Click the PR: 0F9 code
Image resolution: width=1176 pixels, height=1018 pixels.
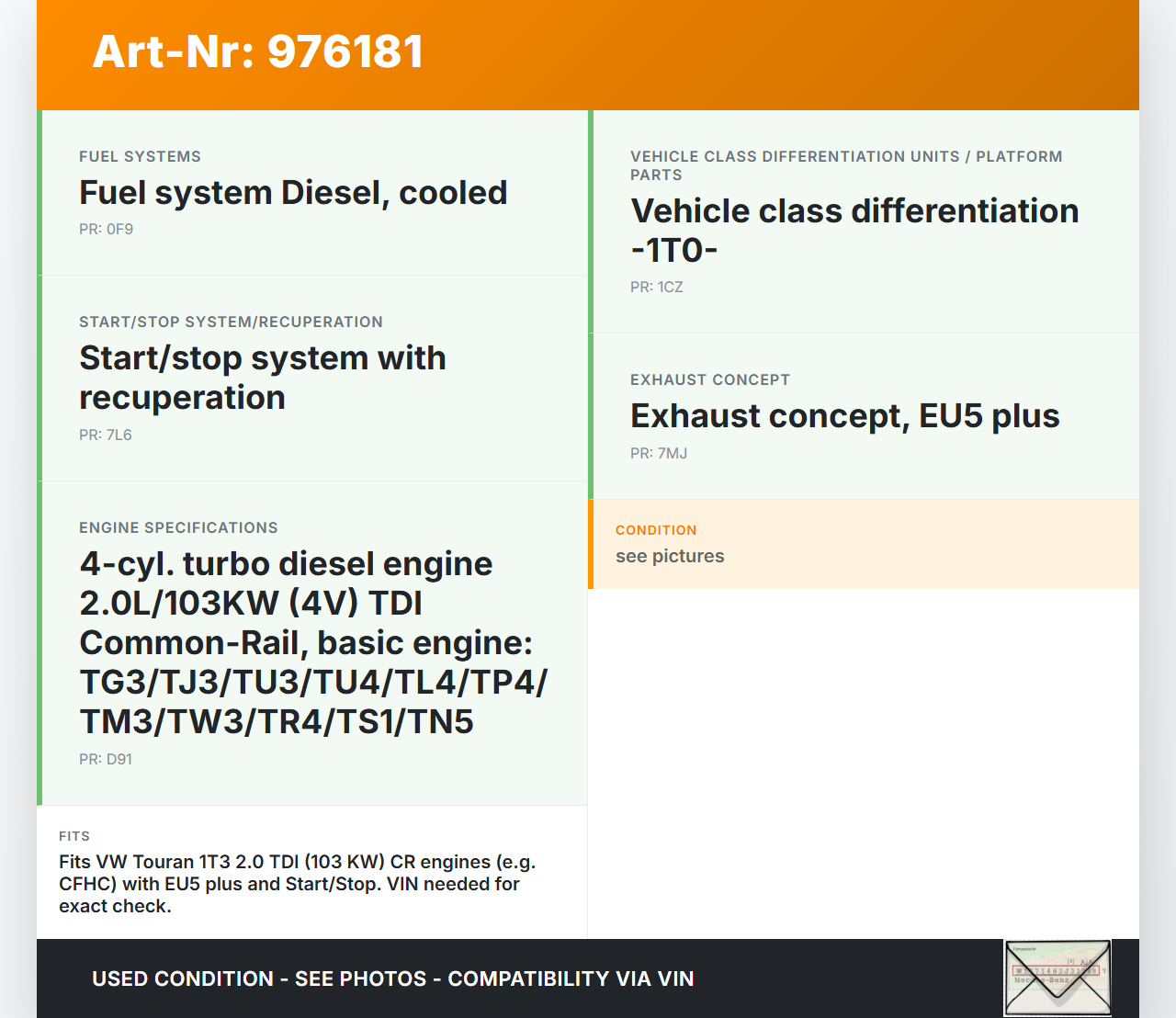click(106, 230)
